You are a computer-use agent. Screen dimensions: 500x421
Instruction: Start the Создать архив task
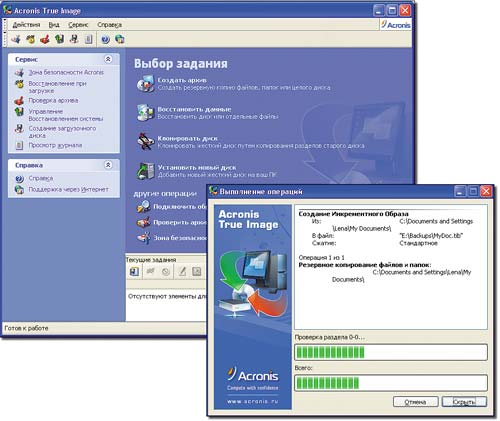(x=182, y=80)
